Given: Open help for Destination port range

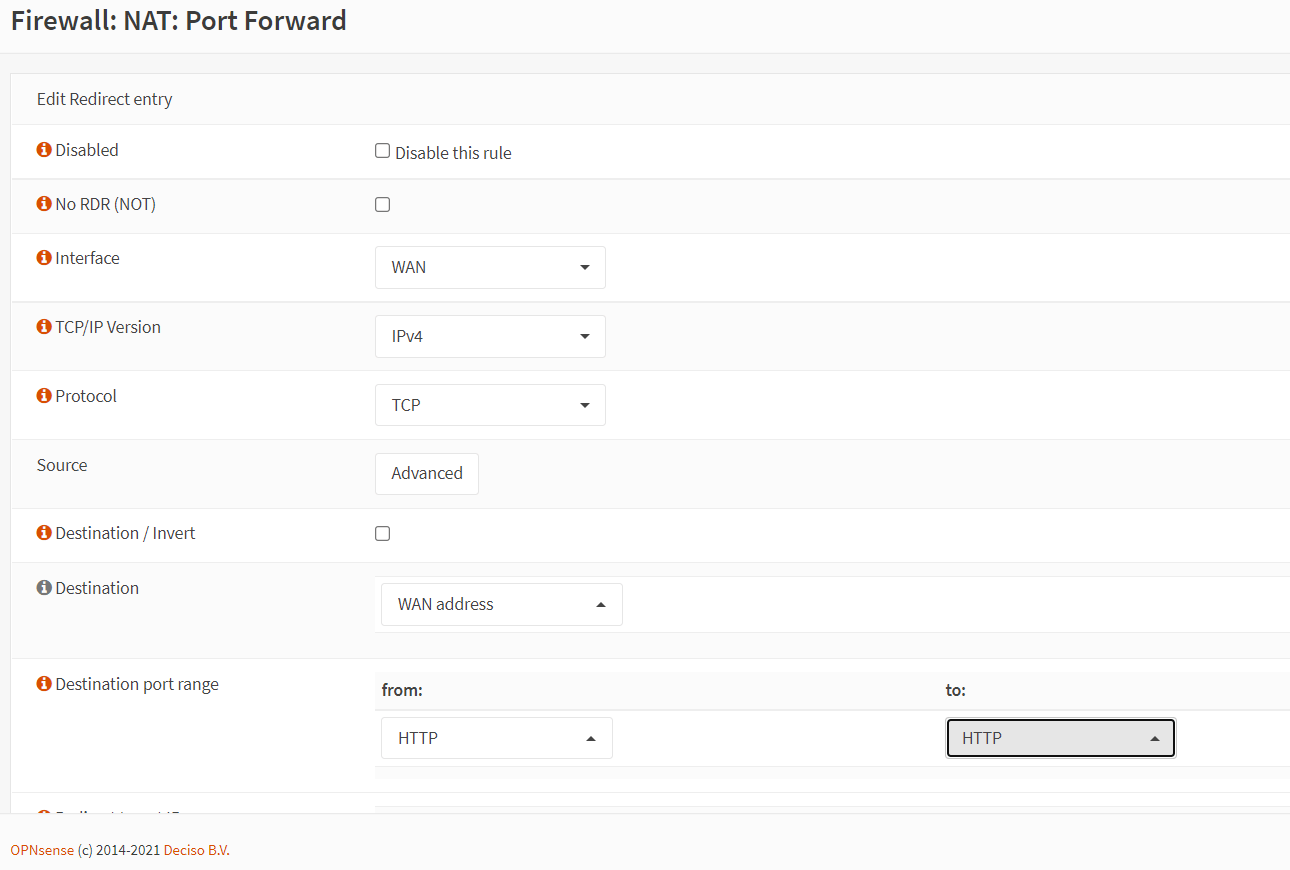Looking at the screenshot, I should (44, 684).
